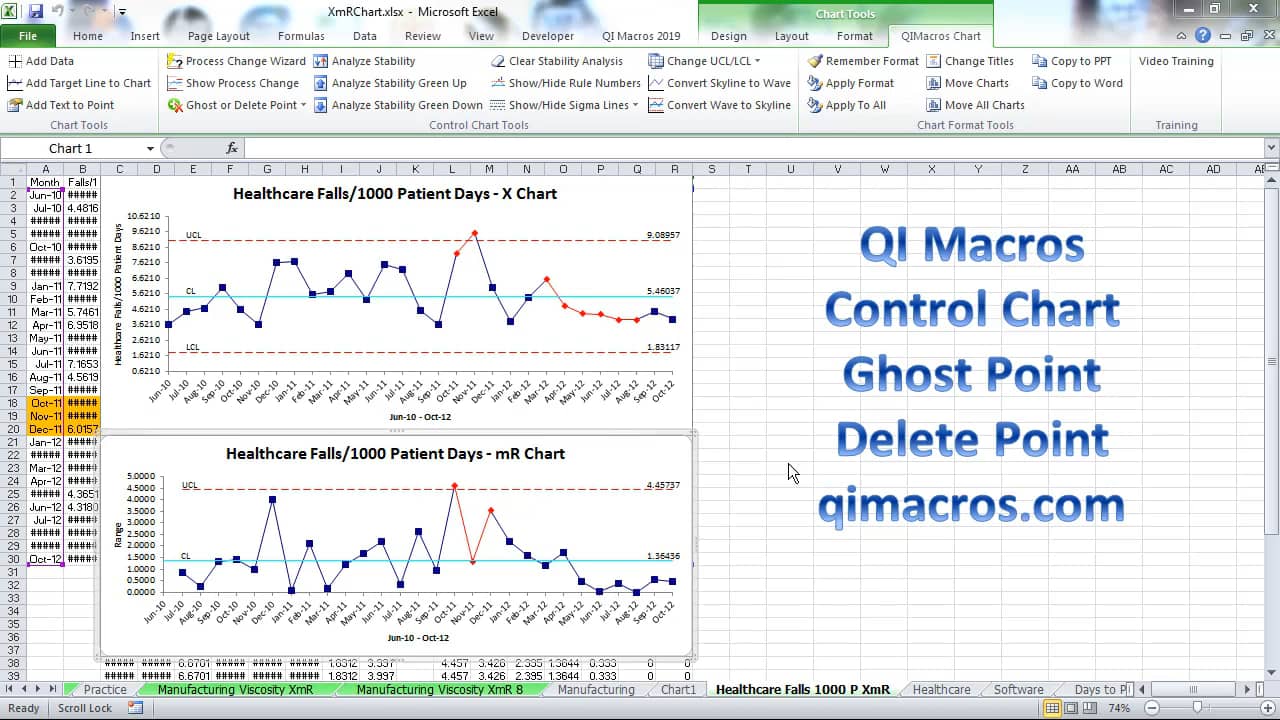
Task: Switch to the Data ribbon tab
Action: [365, 36]
